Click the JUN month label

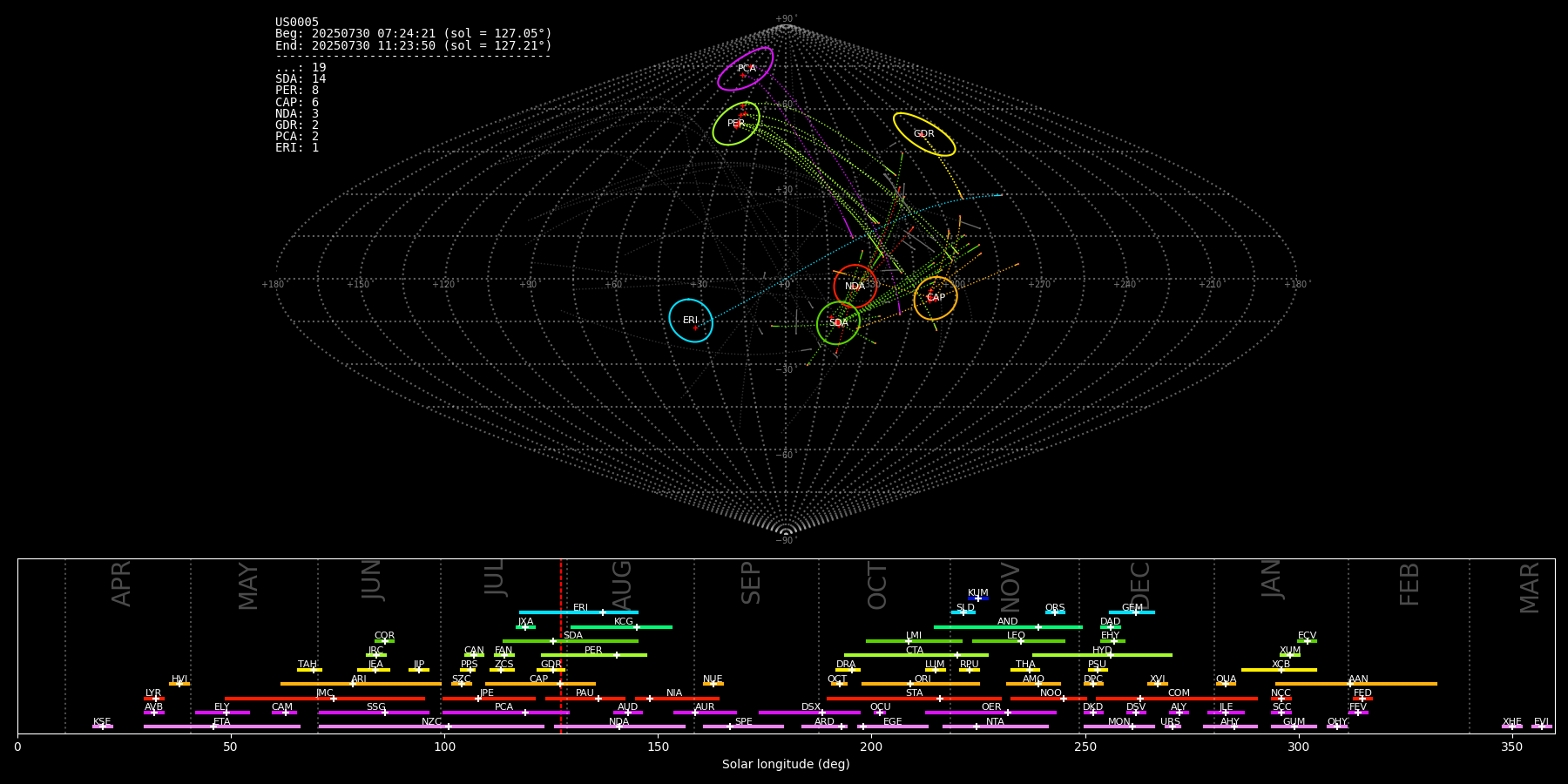coord(372,580)
